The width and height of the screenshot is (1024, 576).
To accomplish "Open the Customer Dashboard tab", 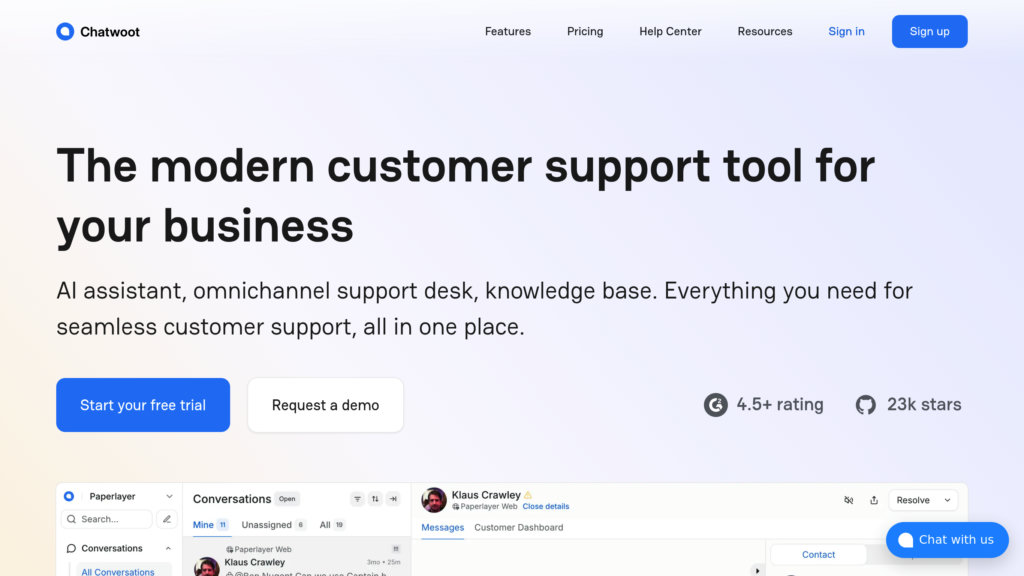I will tap(519, 528).
